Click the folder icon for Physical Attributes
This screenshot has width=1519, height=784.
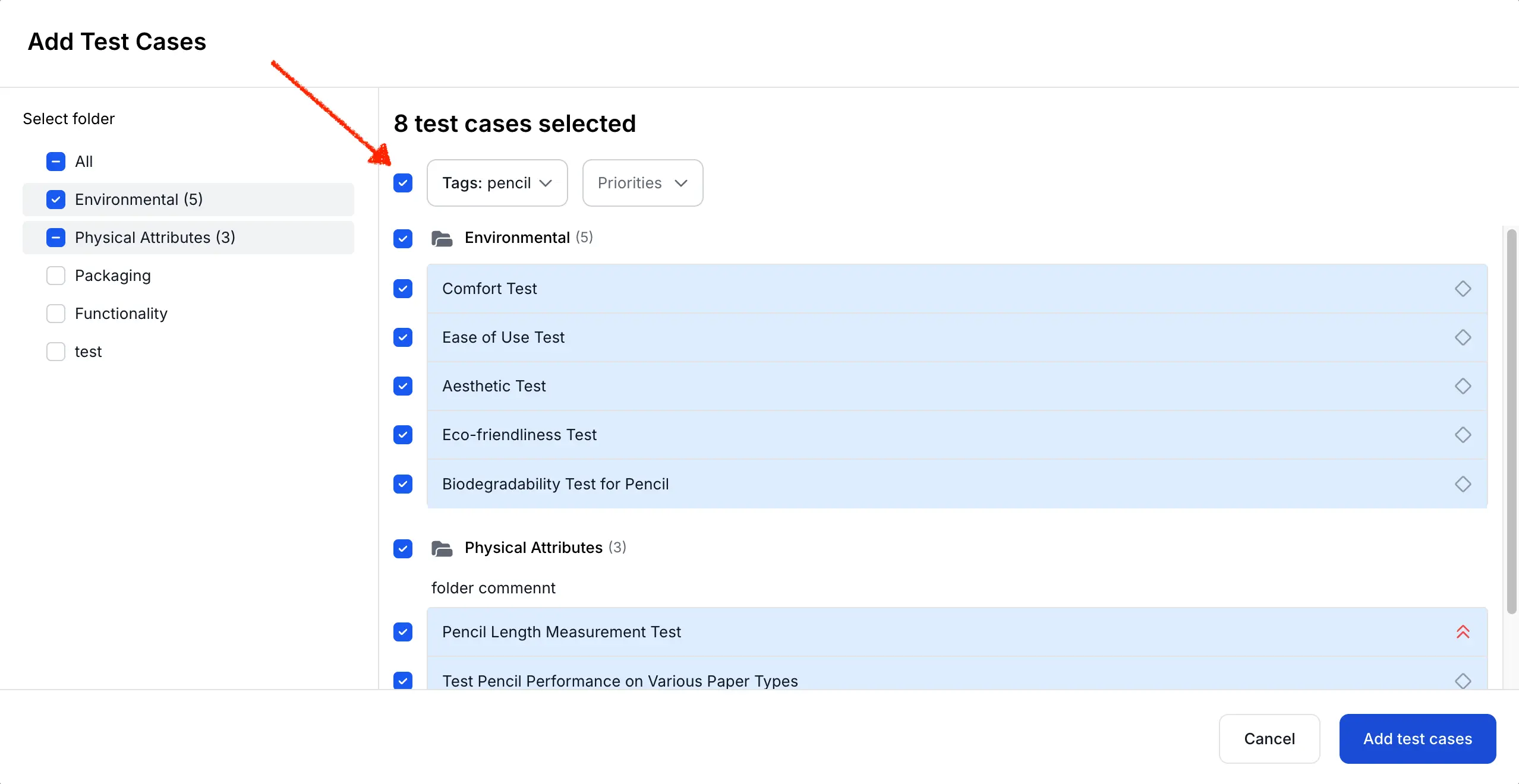point(441,547)
